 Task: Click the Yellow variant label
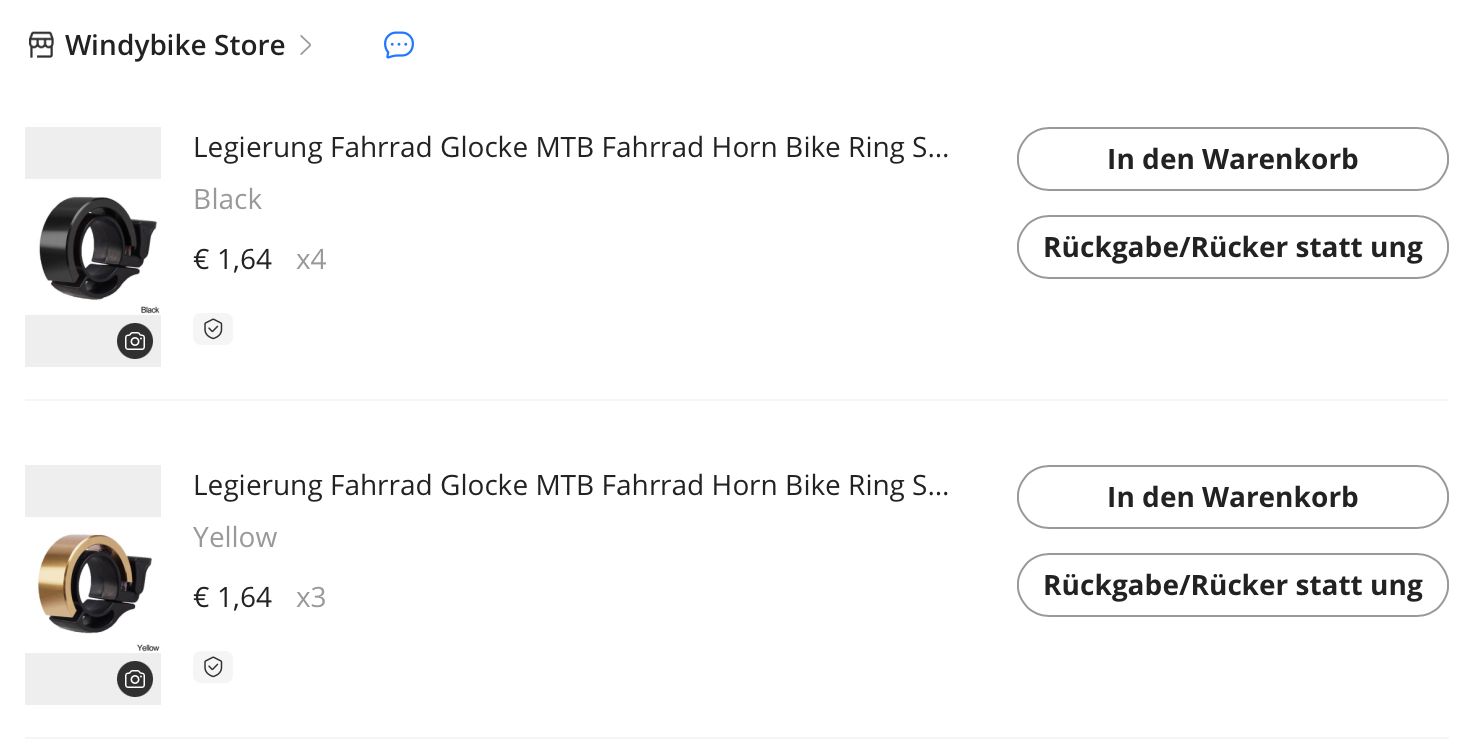click(x=235, y=538)
